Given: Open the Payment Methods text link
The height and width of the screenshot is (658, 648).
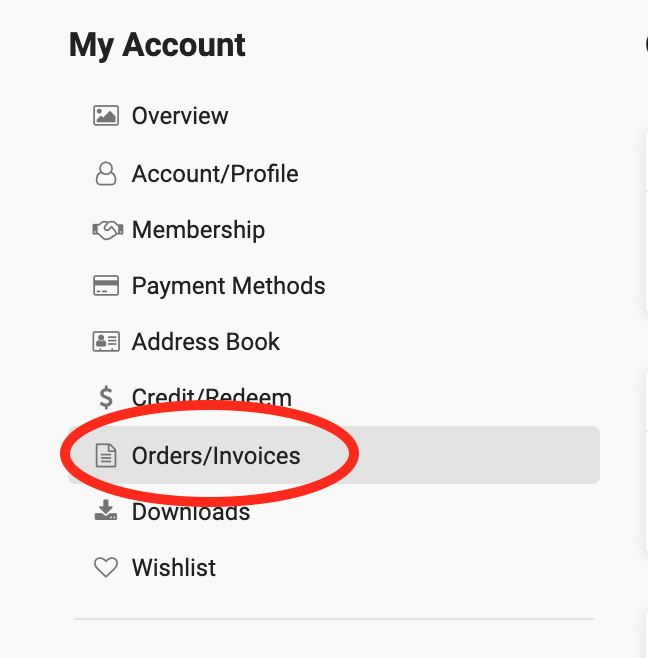Looking at the screenshot, I should [x=228, y=286].
